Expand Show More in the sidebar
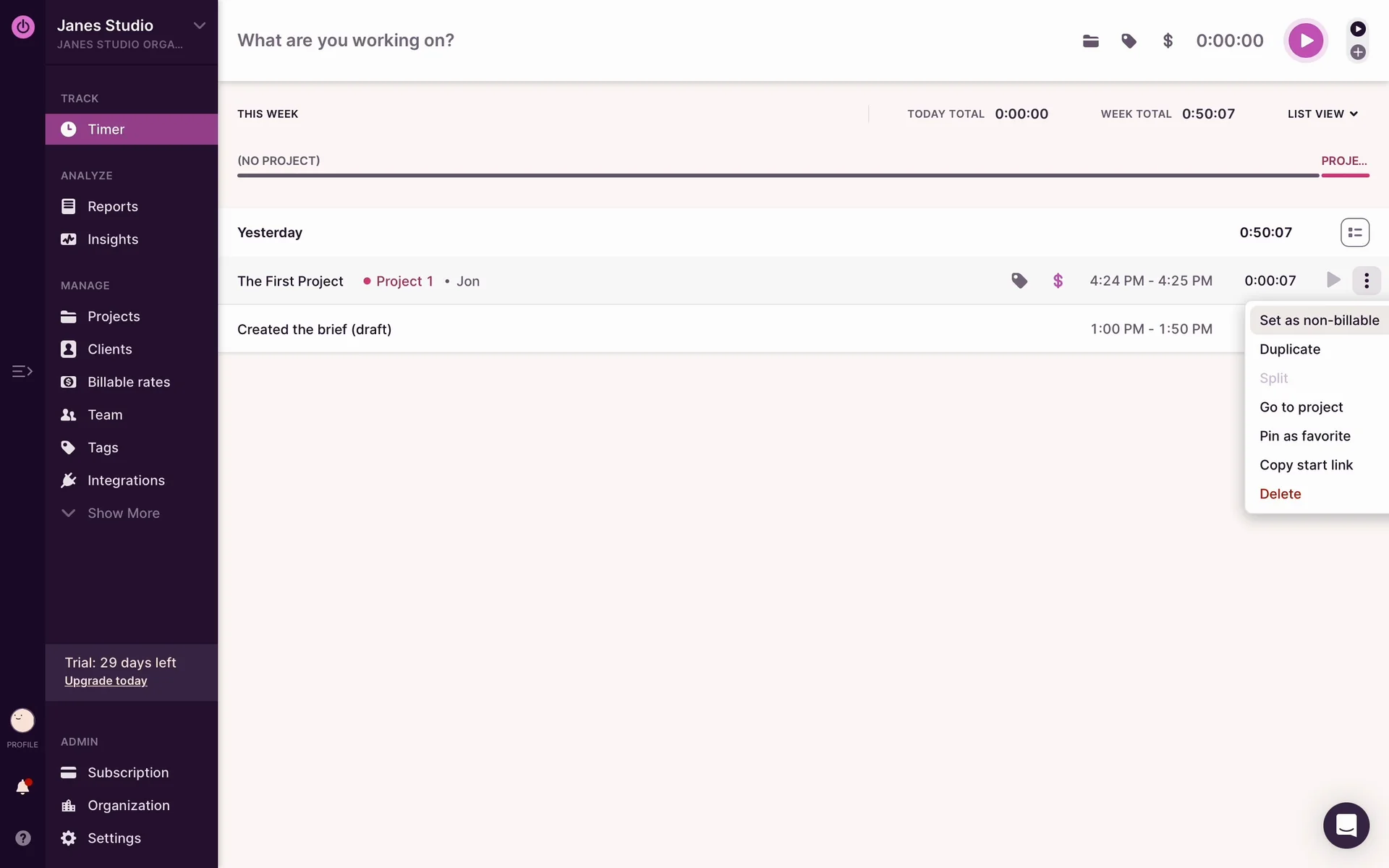Image resolution: width=1389 pixels, height=868 pixels. tap(123, 513)
